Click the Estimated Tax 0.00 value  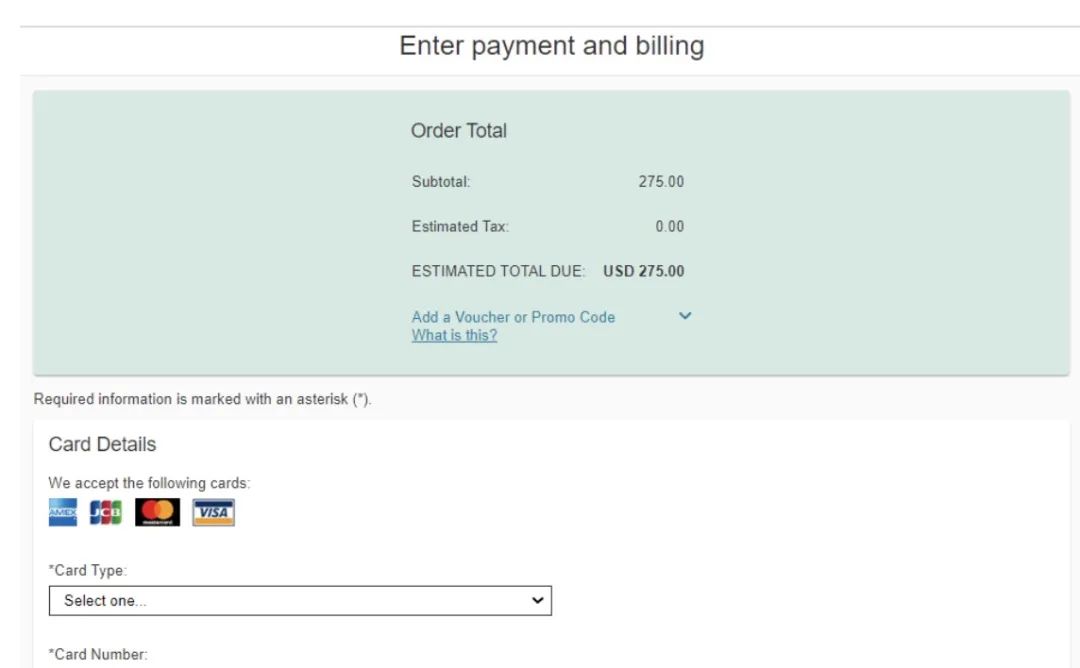pos(669,227)
